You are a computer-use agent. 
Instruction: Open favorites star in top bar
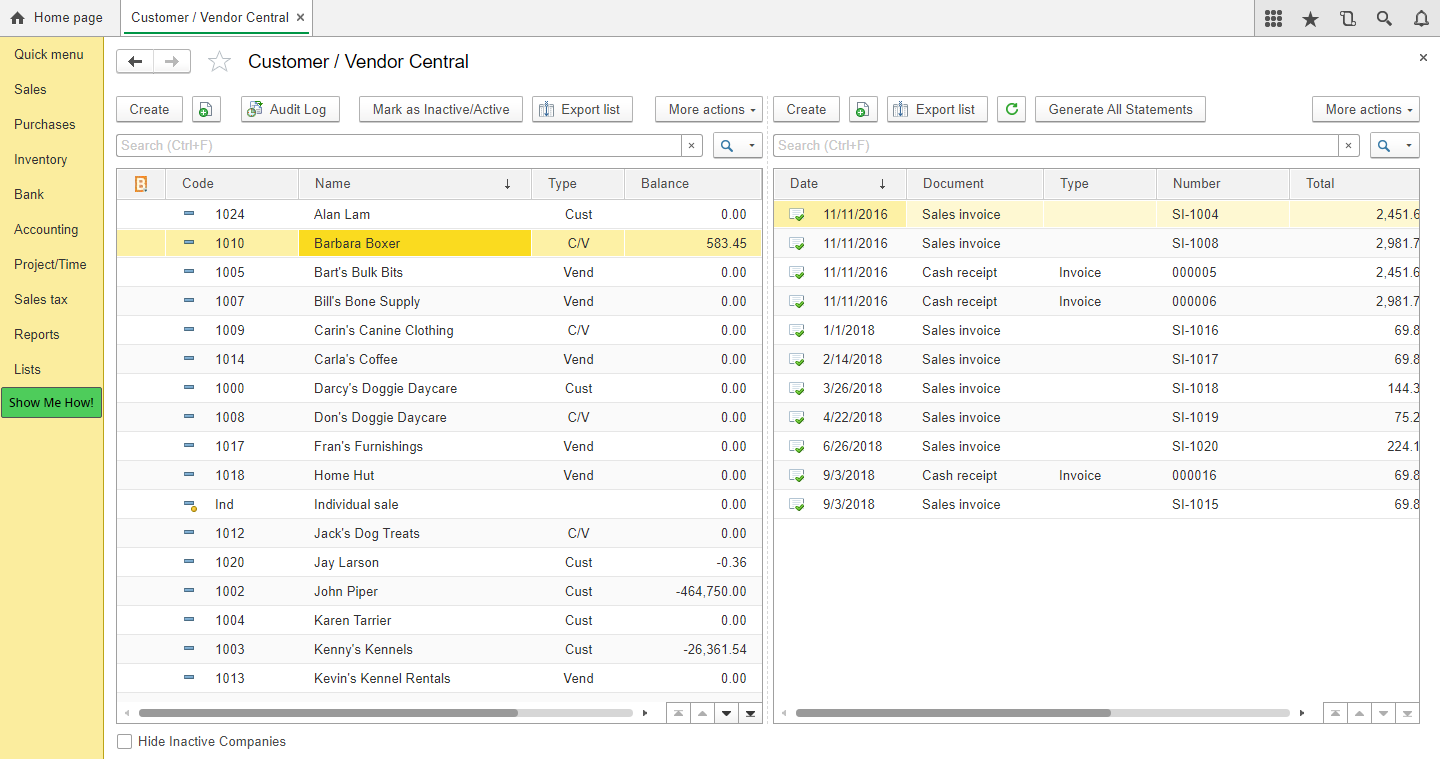[1310, 18]
